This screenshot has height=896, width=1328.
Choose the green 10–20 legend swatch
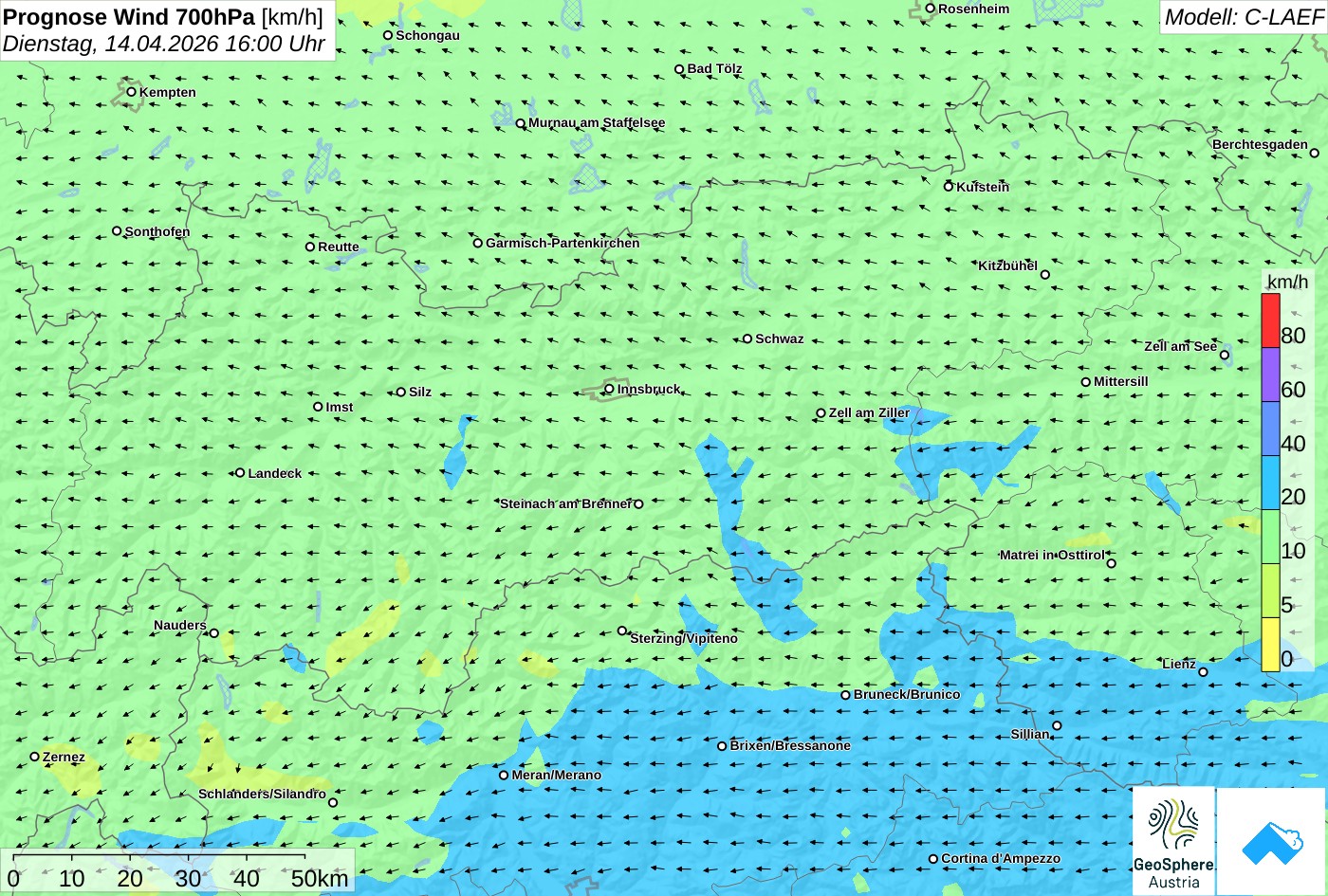coord(1270,537)
